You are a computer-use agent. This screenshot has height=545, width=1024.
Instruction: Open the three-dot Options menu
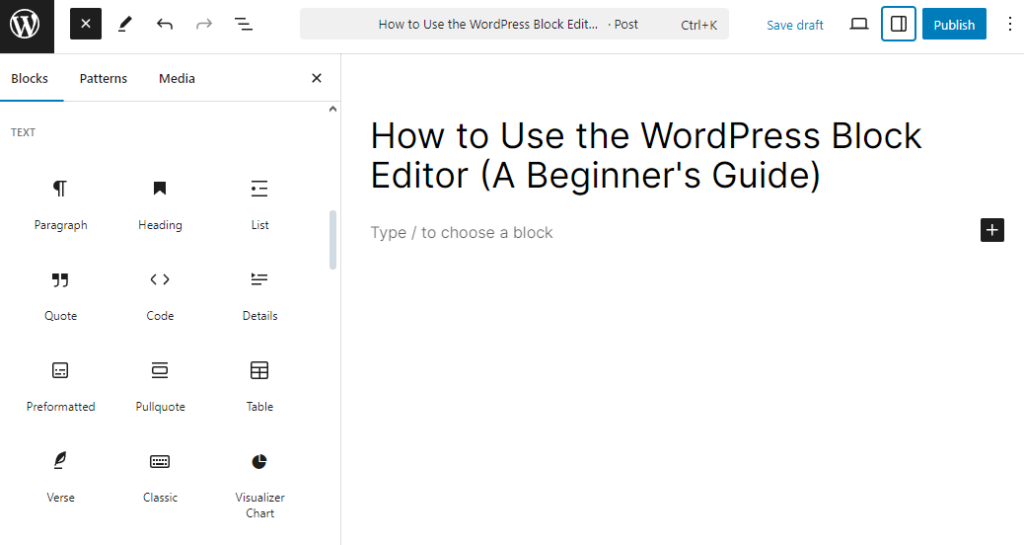(1009, 24)
